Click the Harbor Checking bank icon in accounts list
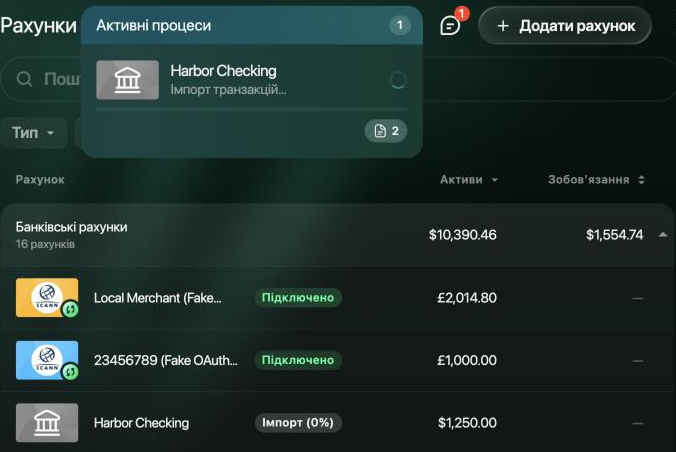676x452 pixels. pyautogui.click(x=47, y=423)
